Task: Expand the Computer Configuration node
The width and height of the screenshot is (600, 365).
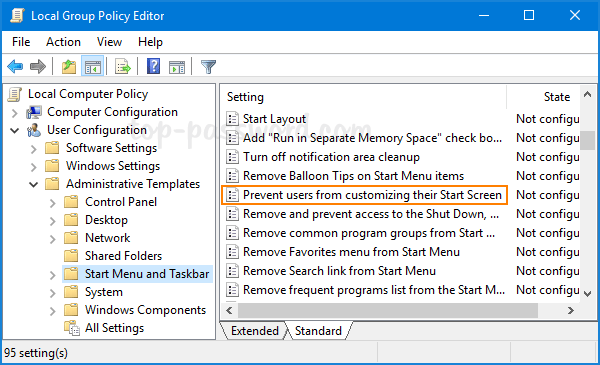Action: click(x=14, y=113)
